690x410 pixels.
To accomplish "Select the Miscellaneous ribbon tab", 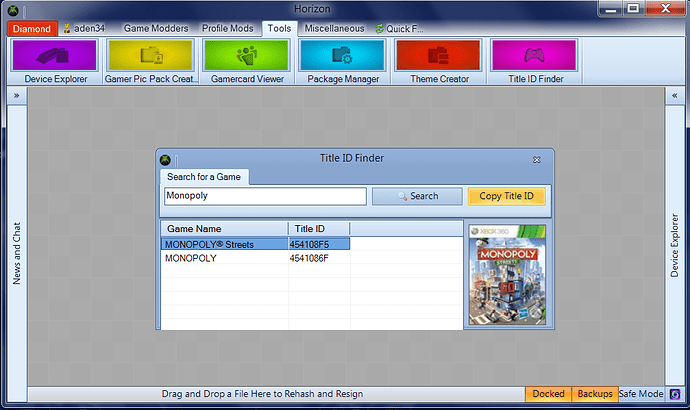I will 334,29.
